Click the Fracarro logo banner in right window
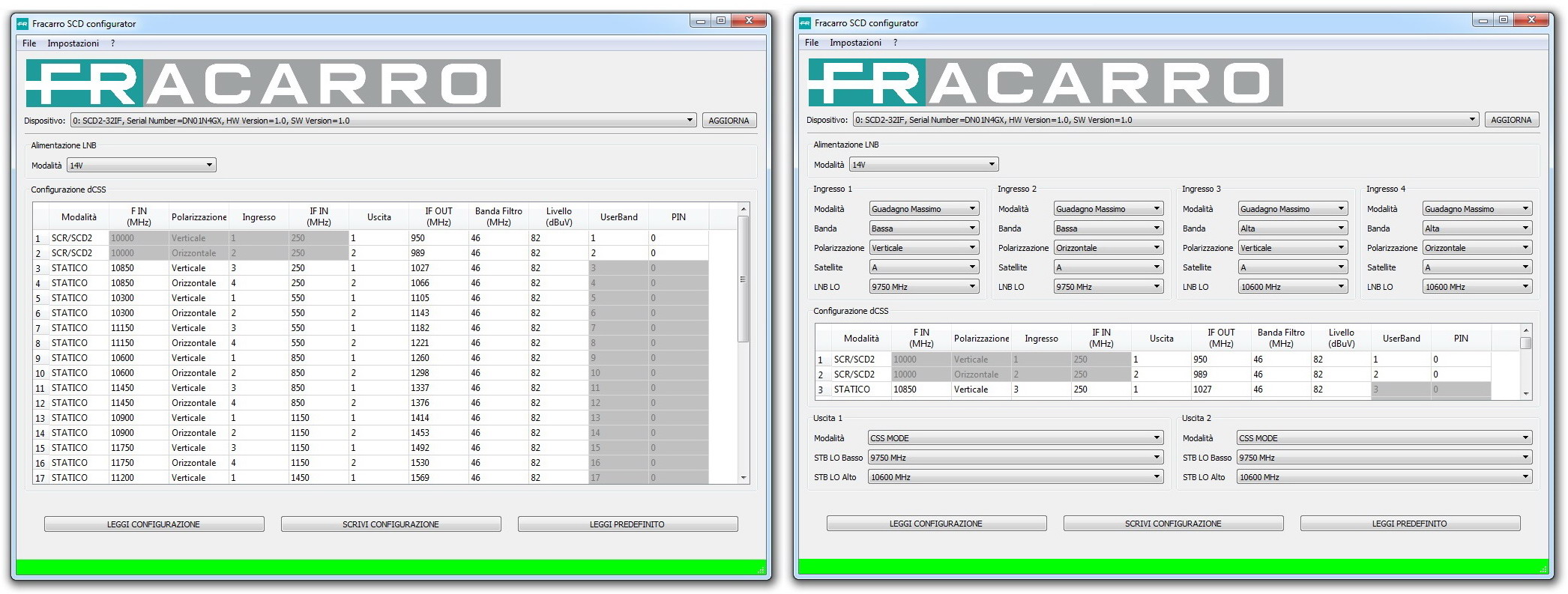This screenshot has height=594, width=1568. (x=1045, y=82)
